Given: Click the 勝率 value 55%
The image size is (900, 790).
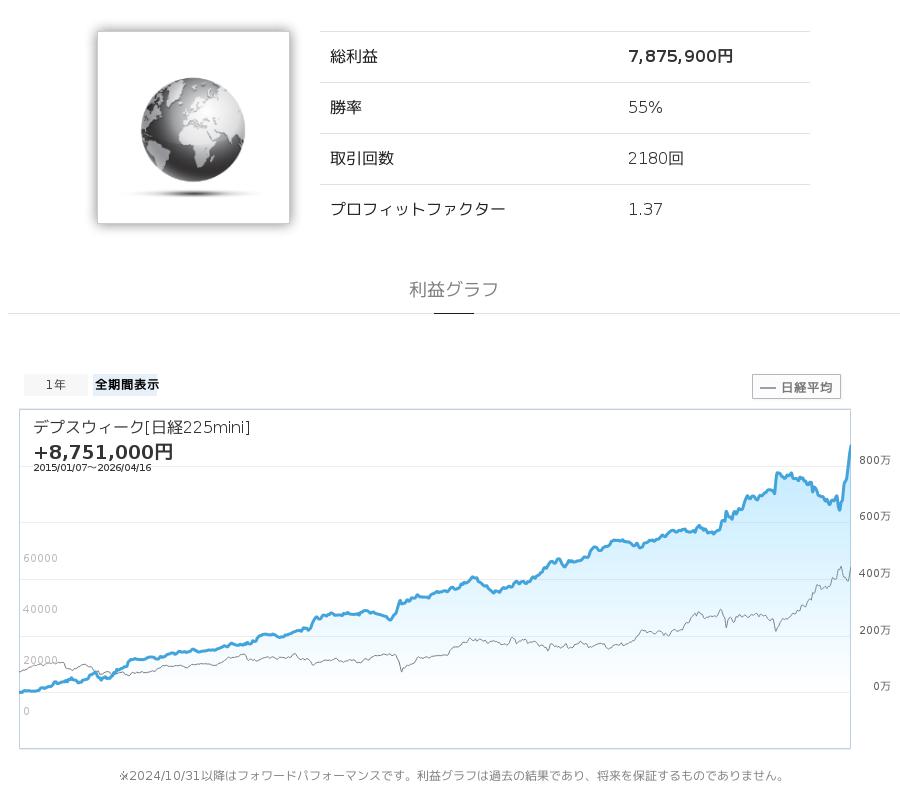Looking at the screenshot, I should pos(645,108).
